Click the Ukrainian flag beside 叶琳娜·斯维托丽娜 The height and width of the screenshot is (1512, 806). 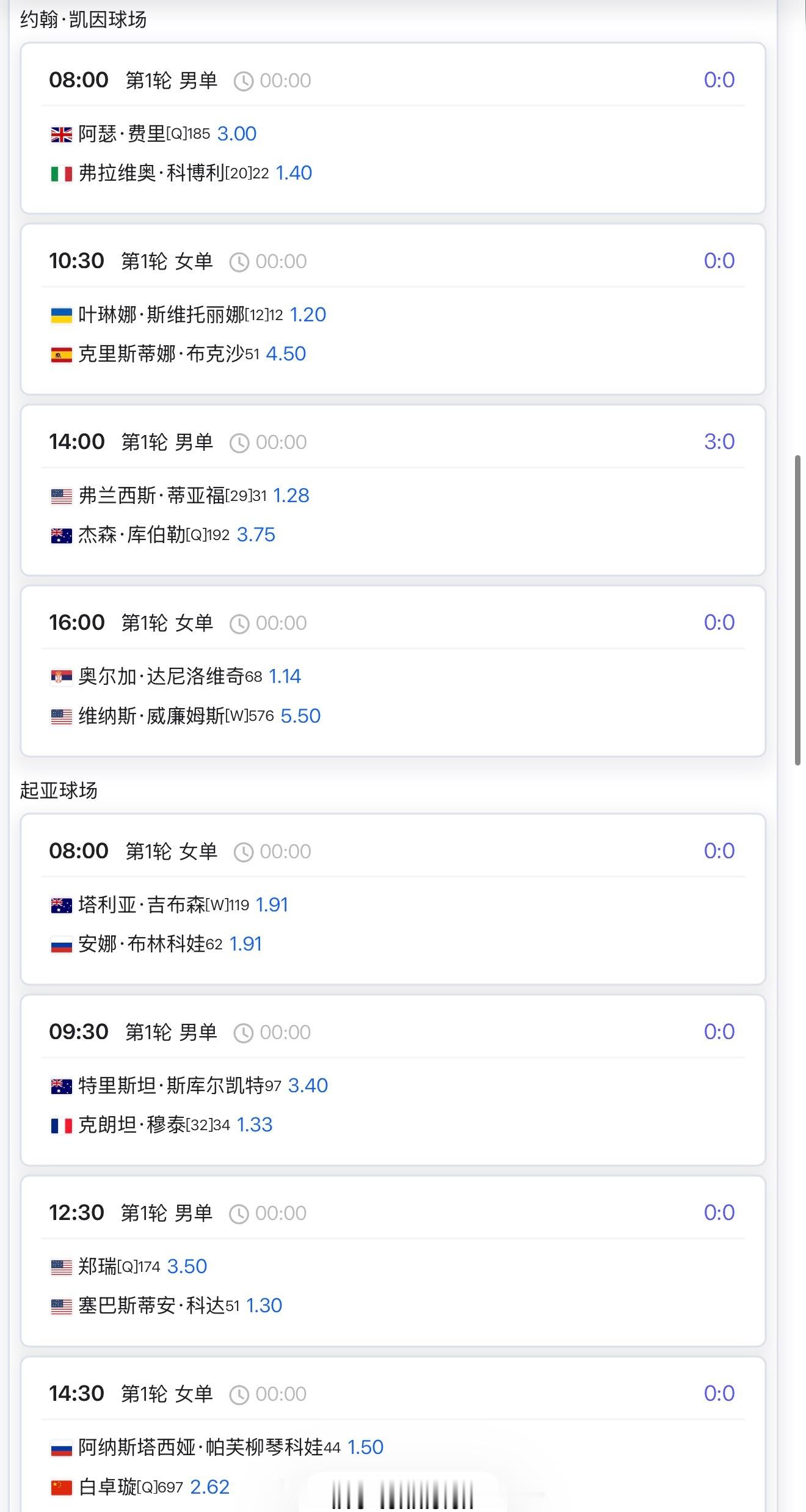point(61,316)
